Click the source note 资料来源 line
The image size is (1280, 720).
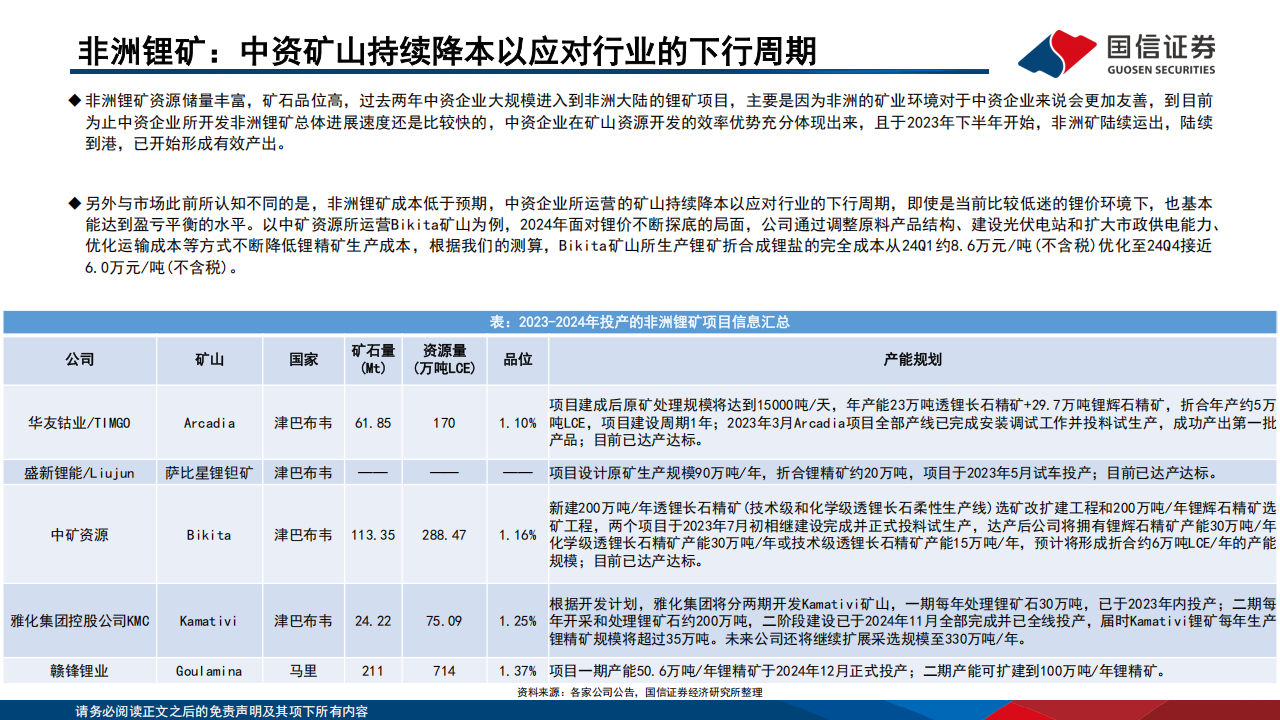click(x=639, y=692)
